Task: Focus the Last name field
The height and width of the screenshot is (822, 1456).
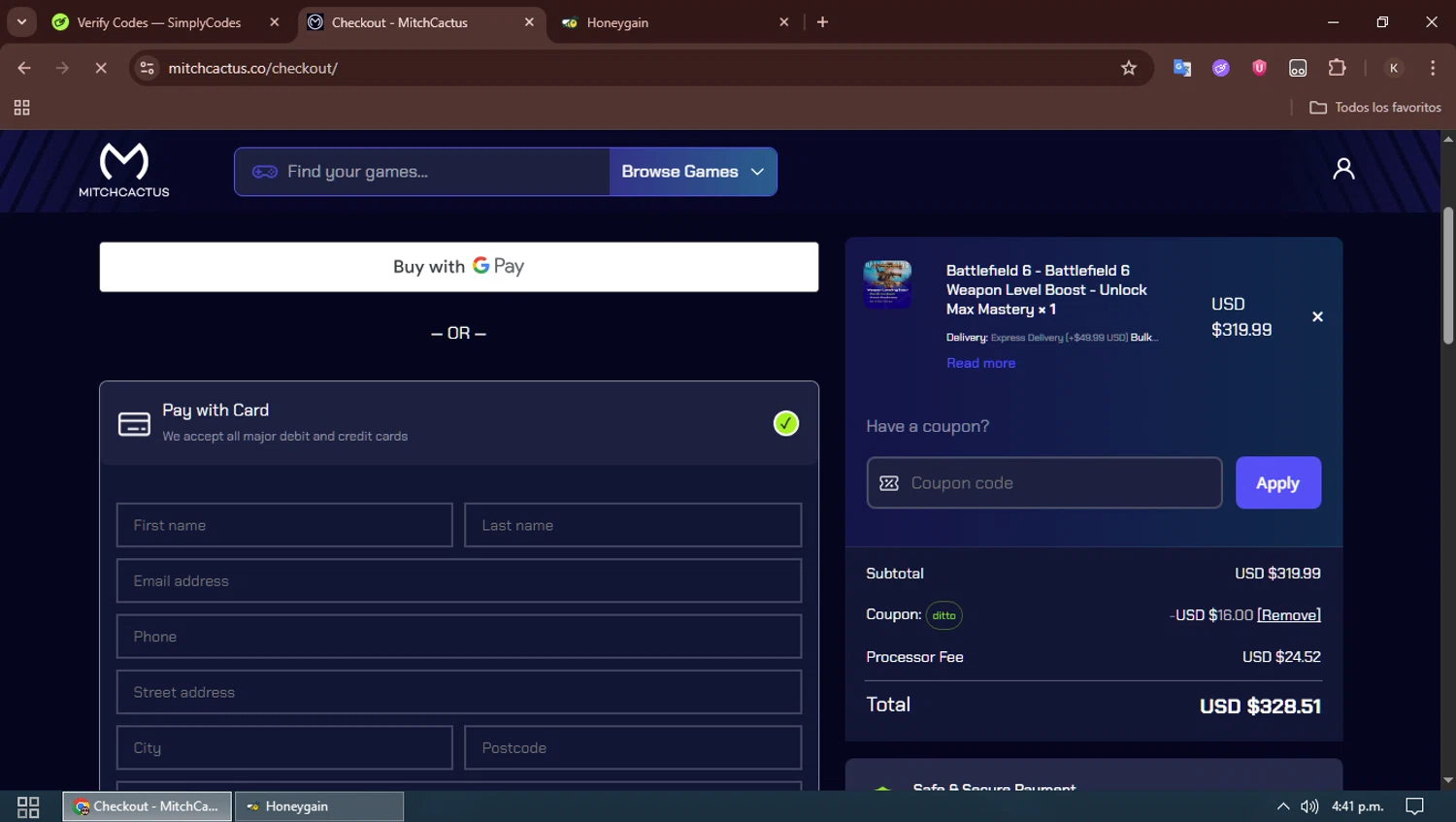Action: (633, 525)
